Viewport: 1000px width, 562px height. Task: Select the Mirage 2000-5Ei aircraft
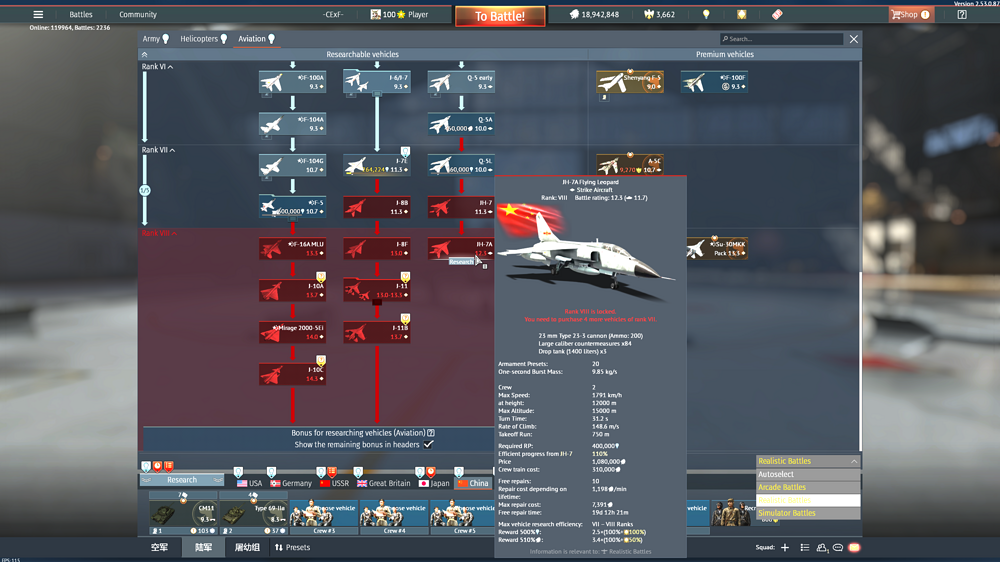(x=292, y=332)
